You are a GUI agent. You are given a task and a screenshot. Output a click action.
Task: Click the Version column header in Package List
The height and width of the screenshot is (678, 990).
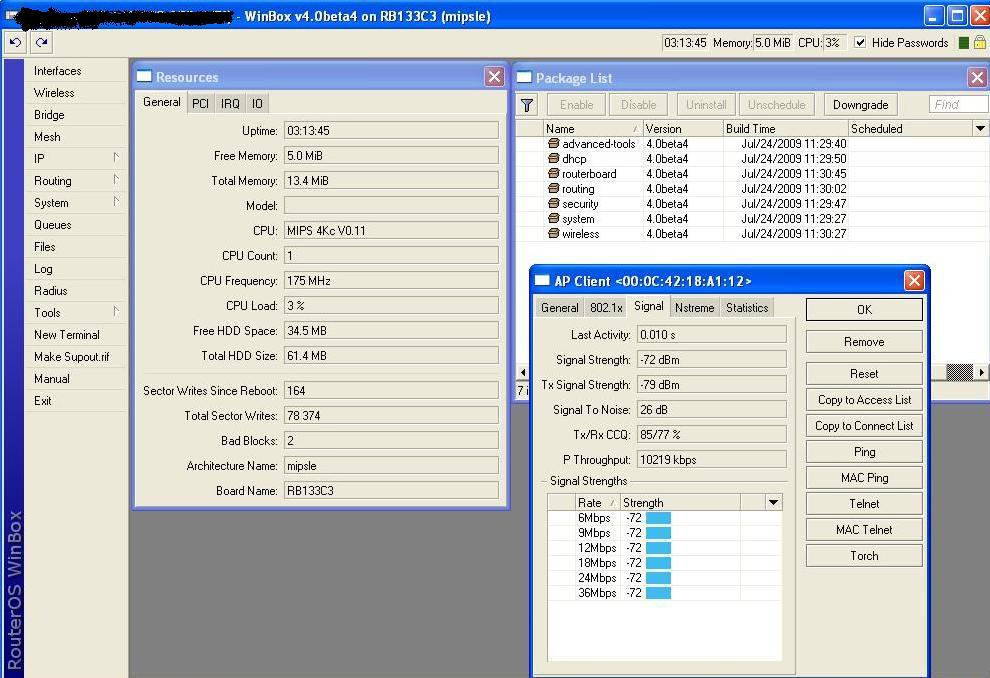683,128
